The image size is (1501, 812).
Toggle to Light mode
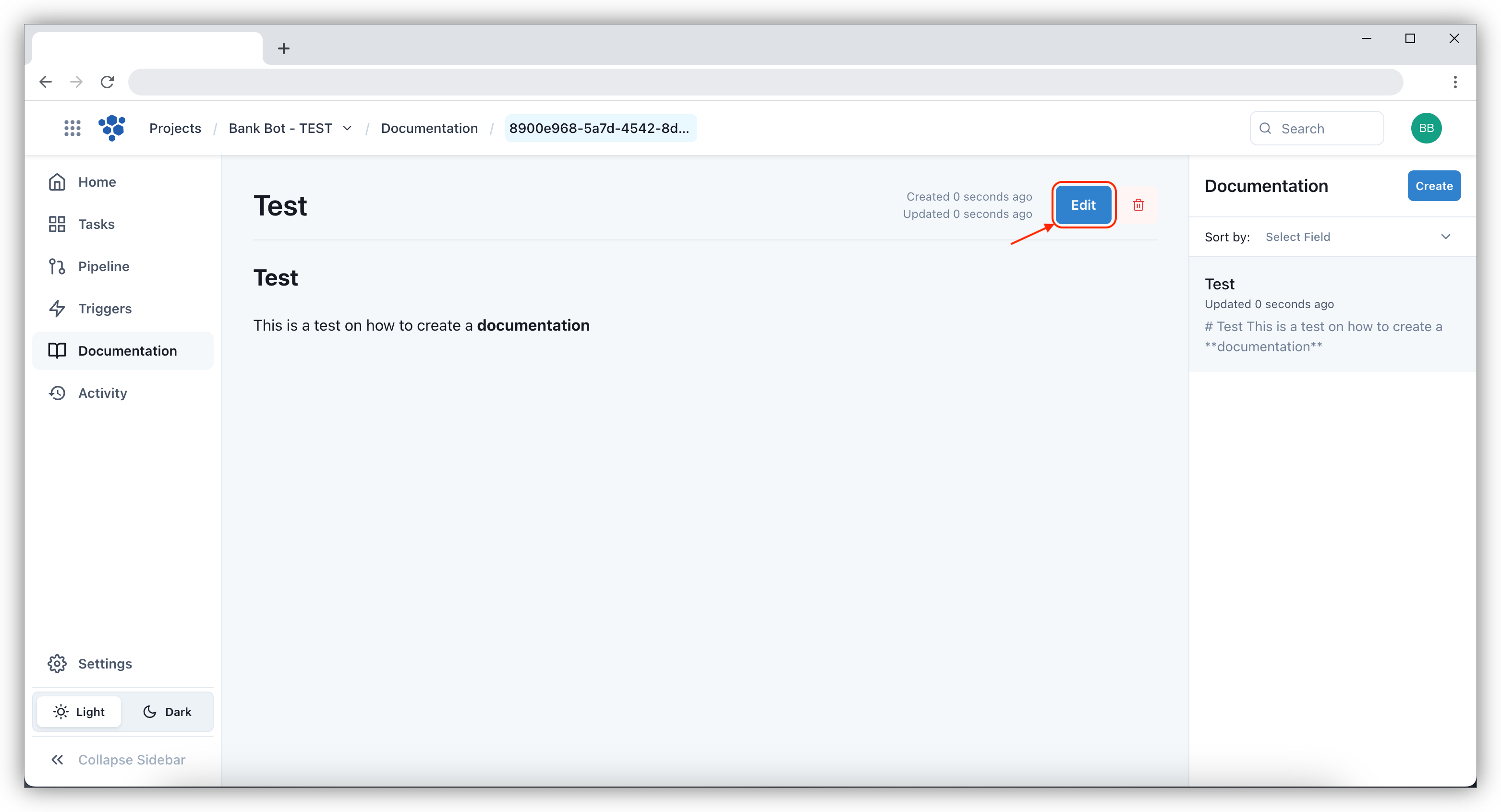pyautogui.click(x=79, y=712)
